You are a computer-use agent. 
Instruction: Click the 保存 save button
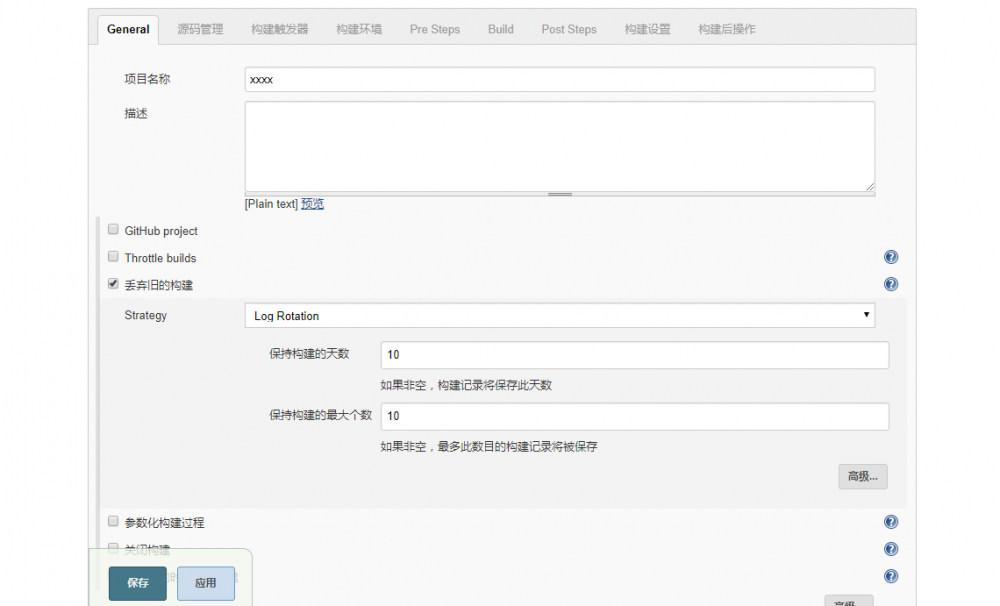tap(137, 583)
